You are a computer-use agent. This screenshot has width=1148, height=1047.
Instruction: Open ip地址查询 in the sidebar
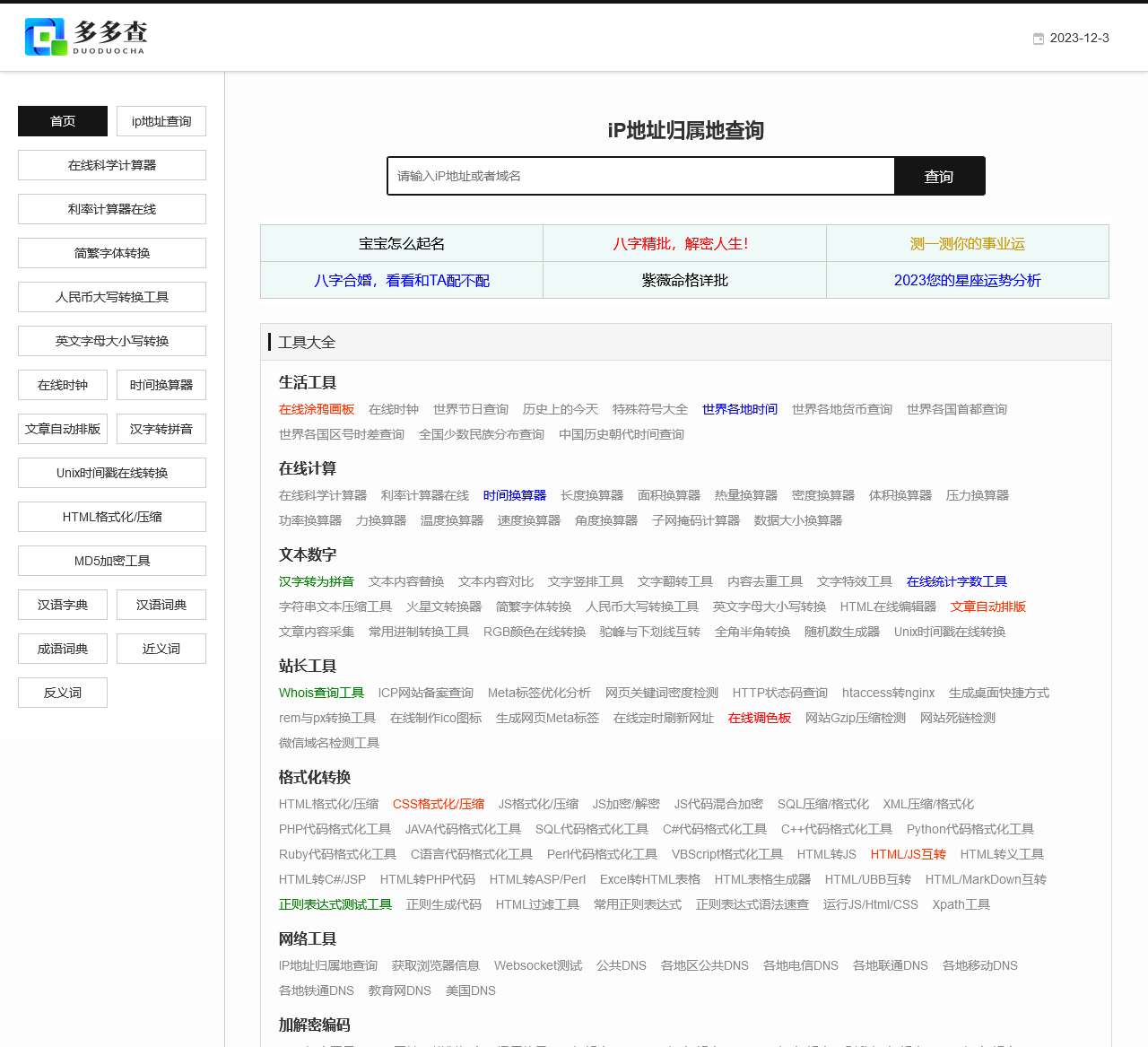(x=161, y=121)
